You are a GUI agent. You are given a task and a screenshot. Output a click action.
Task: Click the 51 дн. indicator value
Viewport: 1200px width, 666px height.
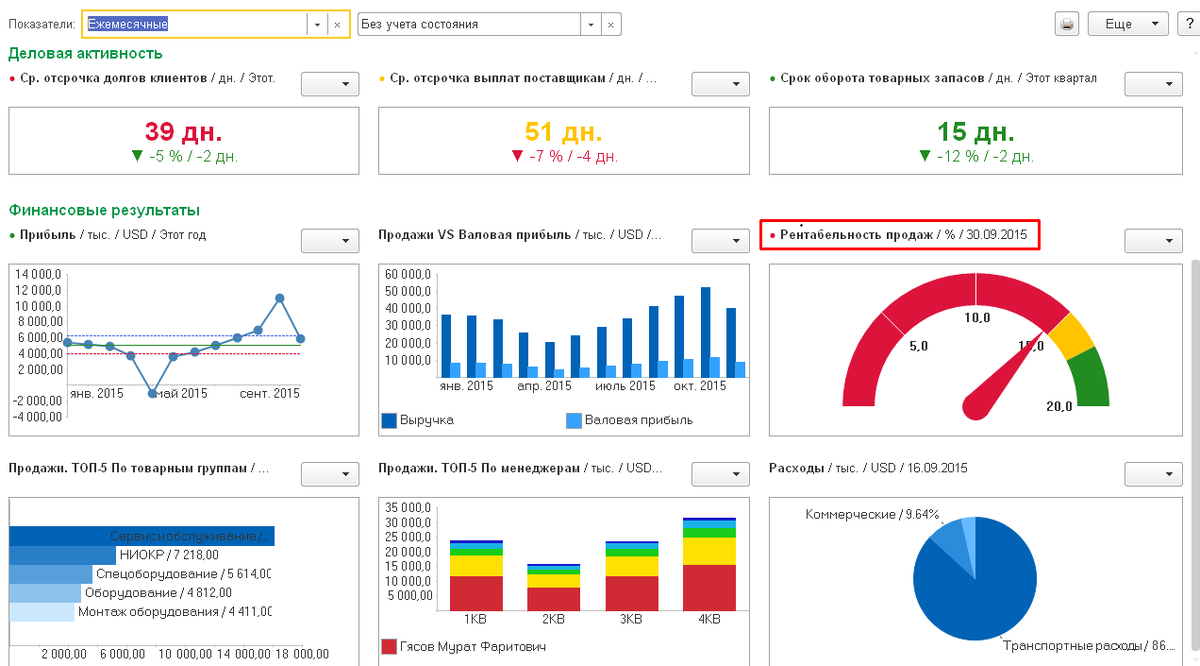pyautogui.click(x=564, y=132)
